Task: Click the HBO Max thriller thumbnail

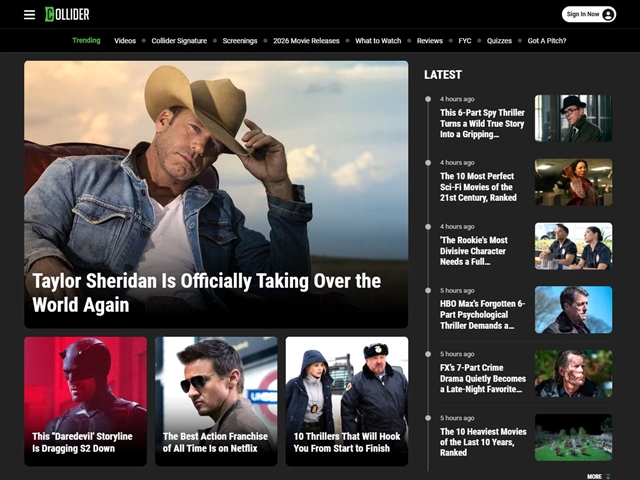Action: (573, 309)
